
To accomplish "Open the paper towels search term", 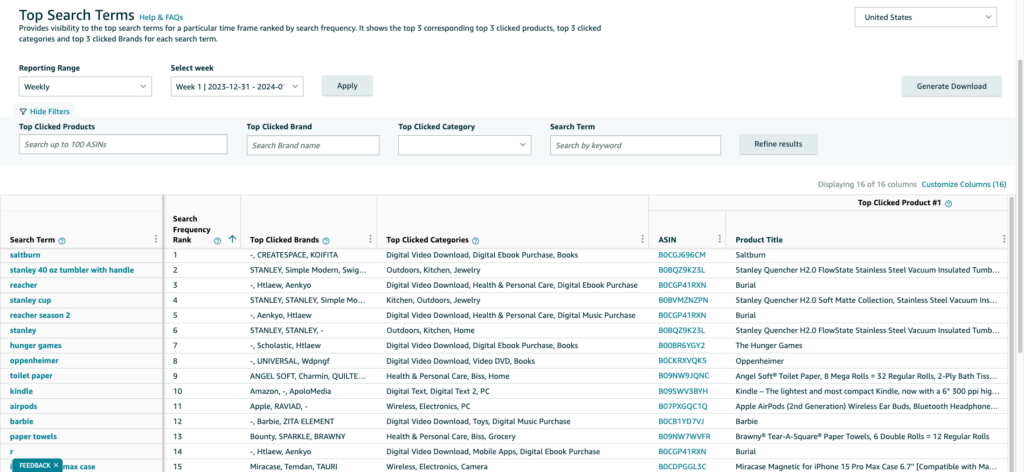I will [33, 436].
